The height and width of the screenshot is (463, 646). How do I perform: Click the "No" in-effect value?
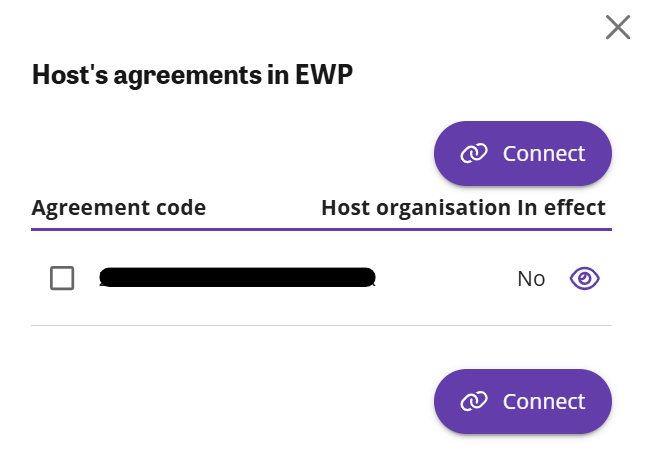[531, 279]
